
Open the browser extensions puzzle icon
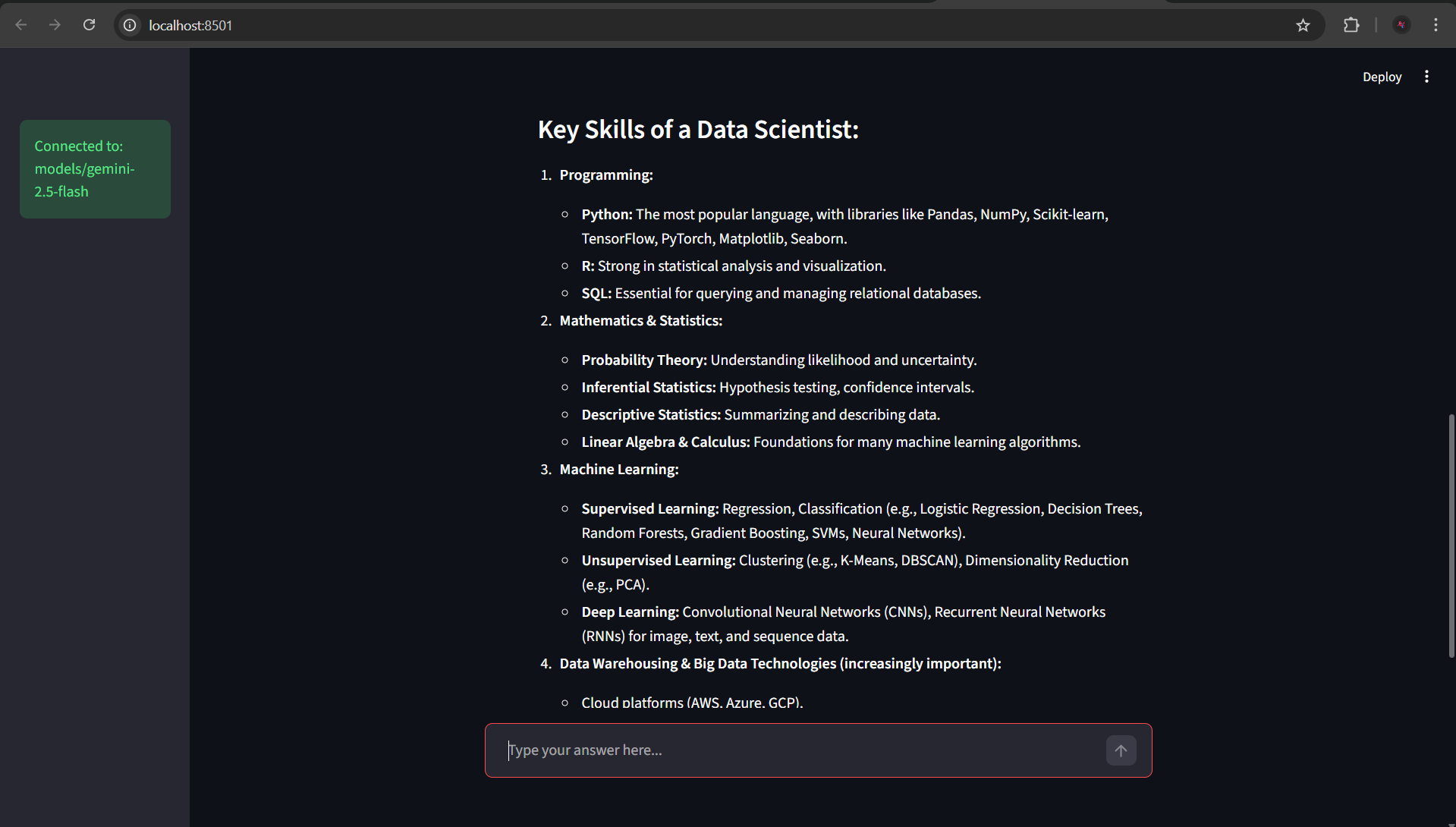tap(1351, 25)
